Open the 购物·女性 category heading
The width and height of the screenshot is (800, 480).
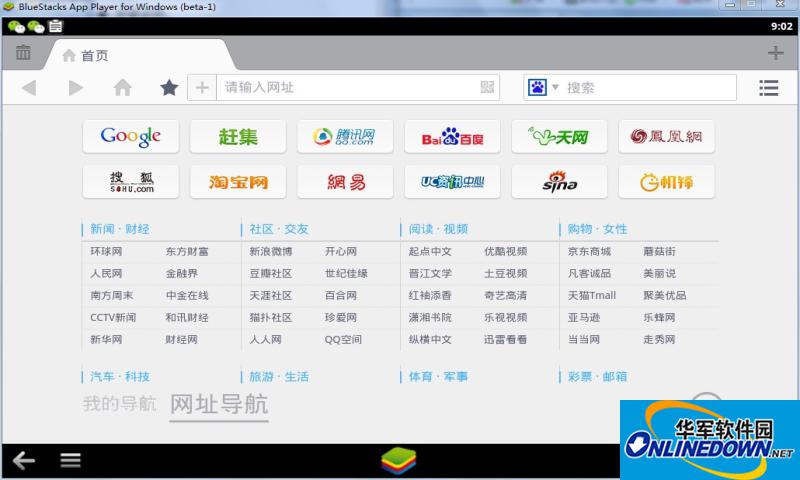(x=597, y=229)
